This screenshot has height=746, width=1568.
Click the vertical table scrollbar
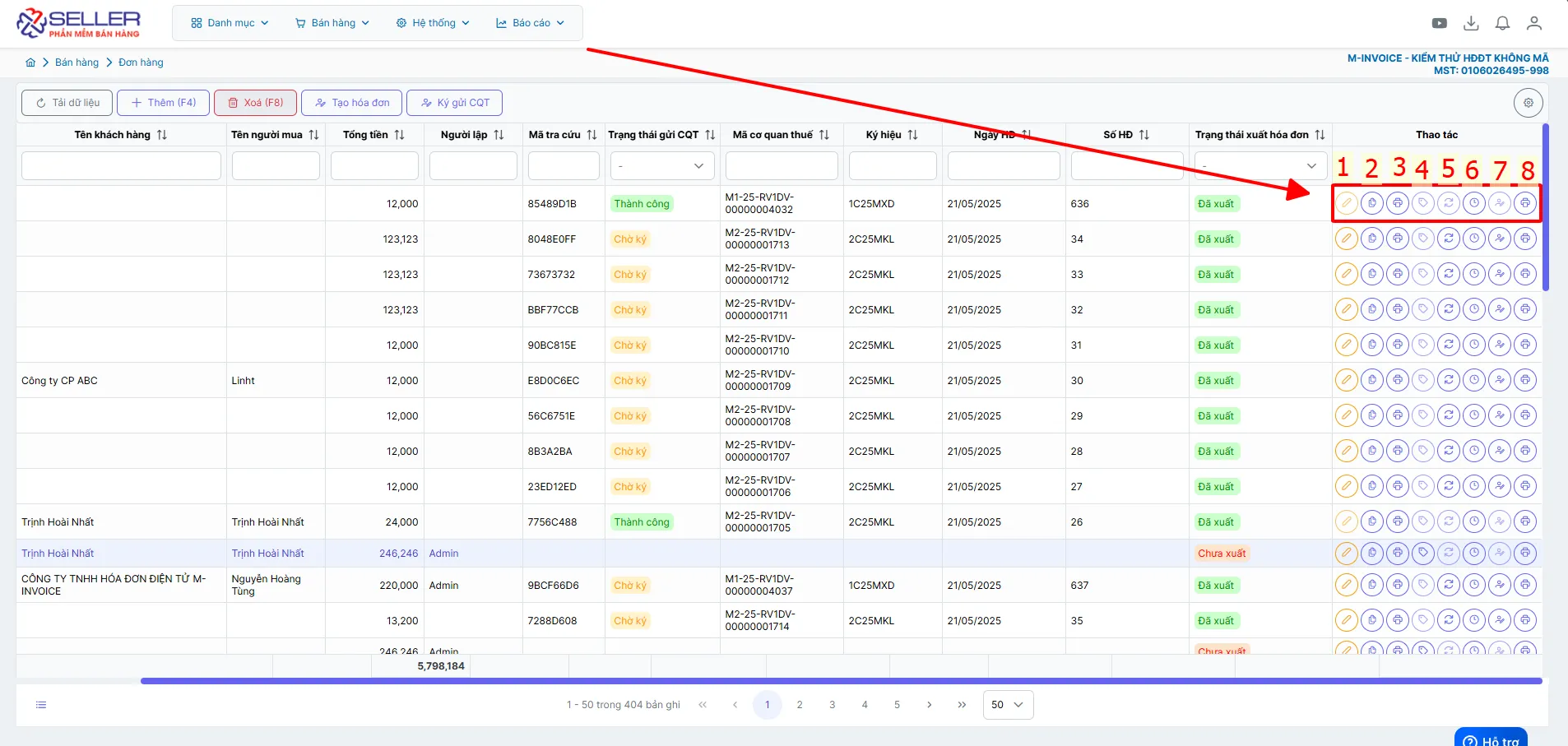click(x=1546, y=207)
